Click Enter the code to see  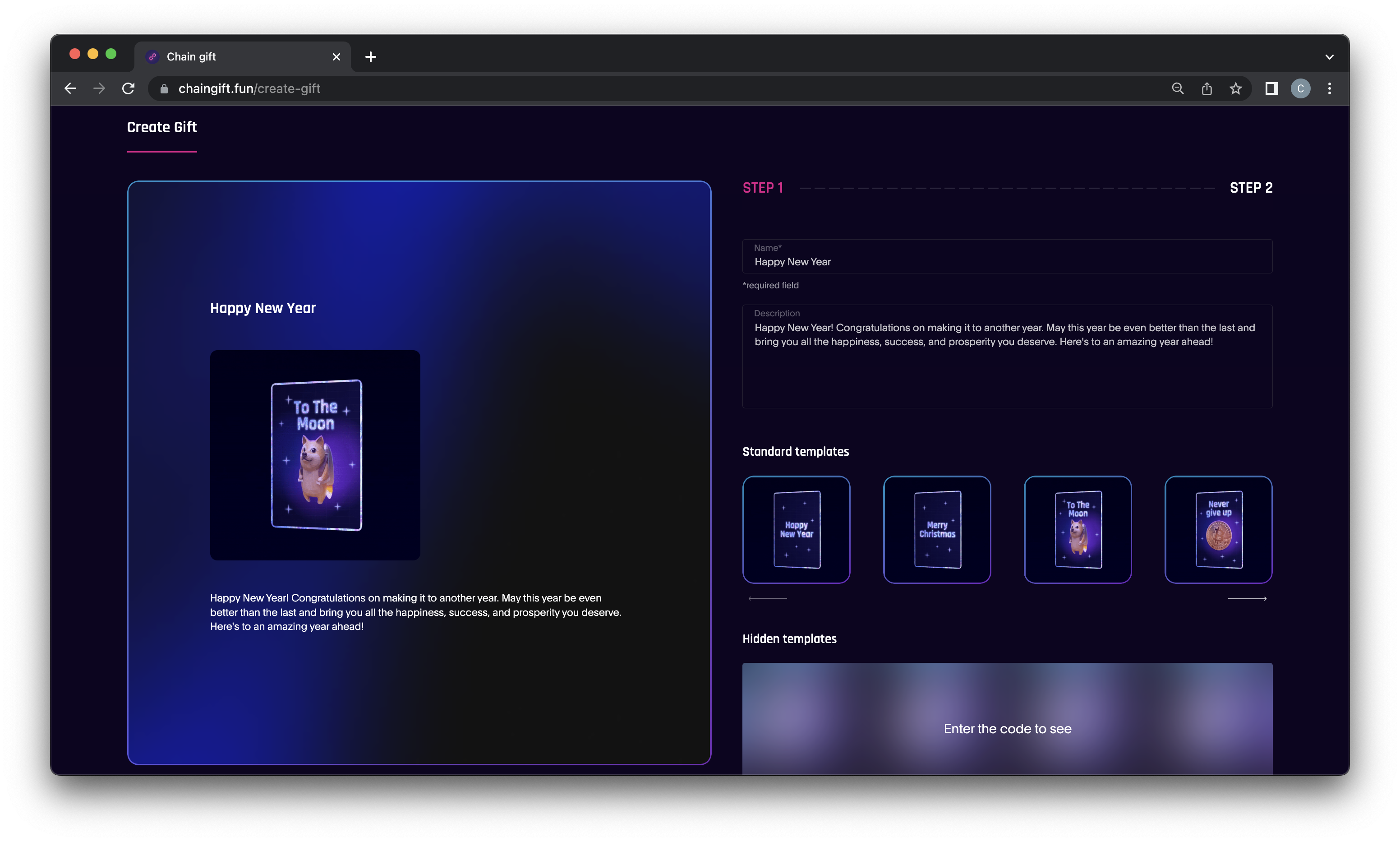[1007, 729]
